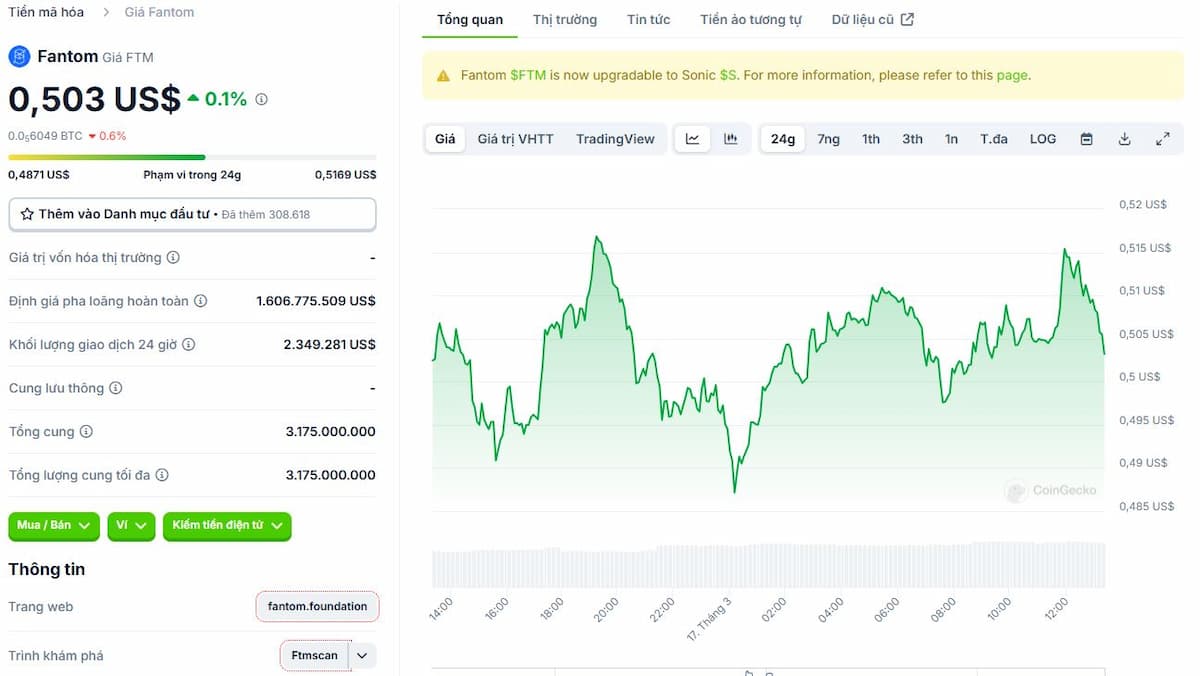The height and width of the screenshot is (676, 1200).
Task: Open the Tin tức tab
Action: point(649,20)
